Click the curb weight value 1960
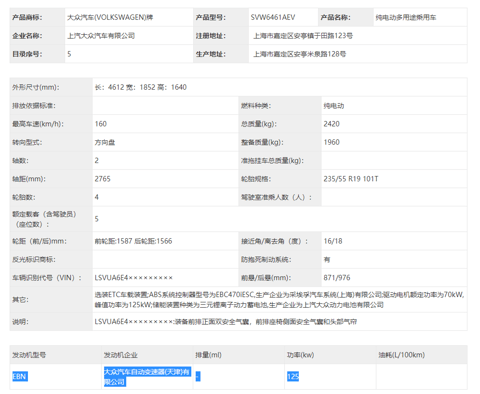This screenshot has width=480, height=394. coord(331,142)
